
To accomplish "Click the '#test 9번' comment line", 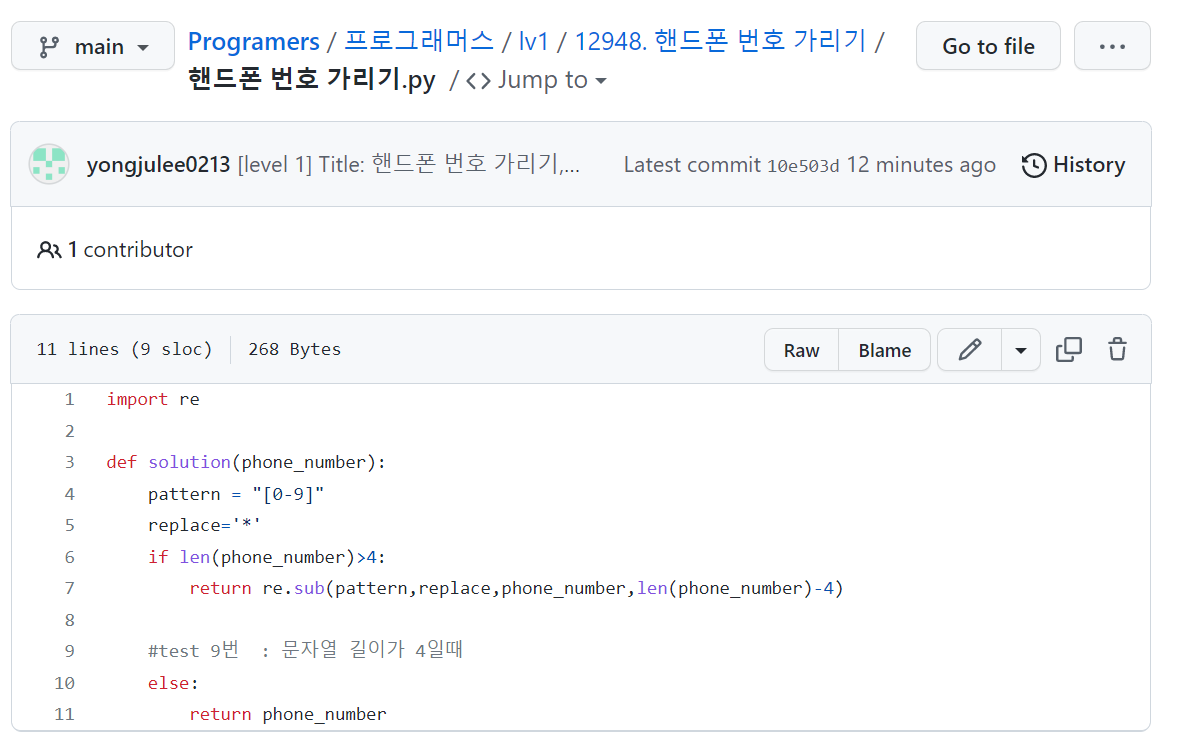I will click(x=306, y=650).
